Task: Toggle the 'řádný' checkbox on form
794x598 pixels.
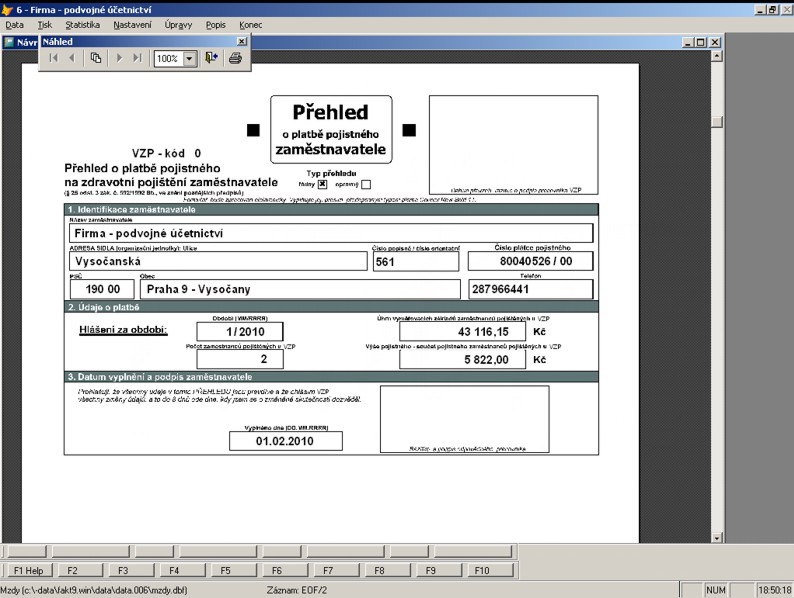Action: 323,184
